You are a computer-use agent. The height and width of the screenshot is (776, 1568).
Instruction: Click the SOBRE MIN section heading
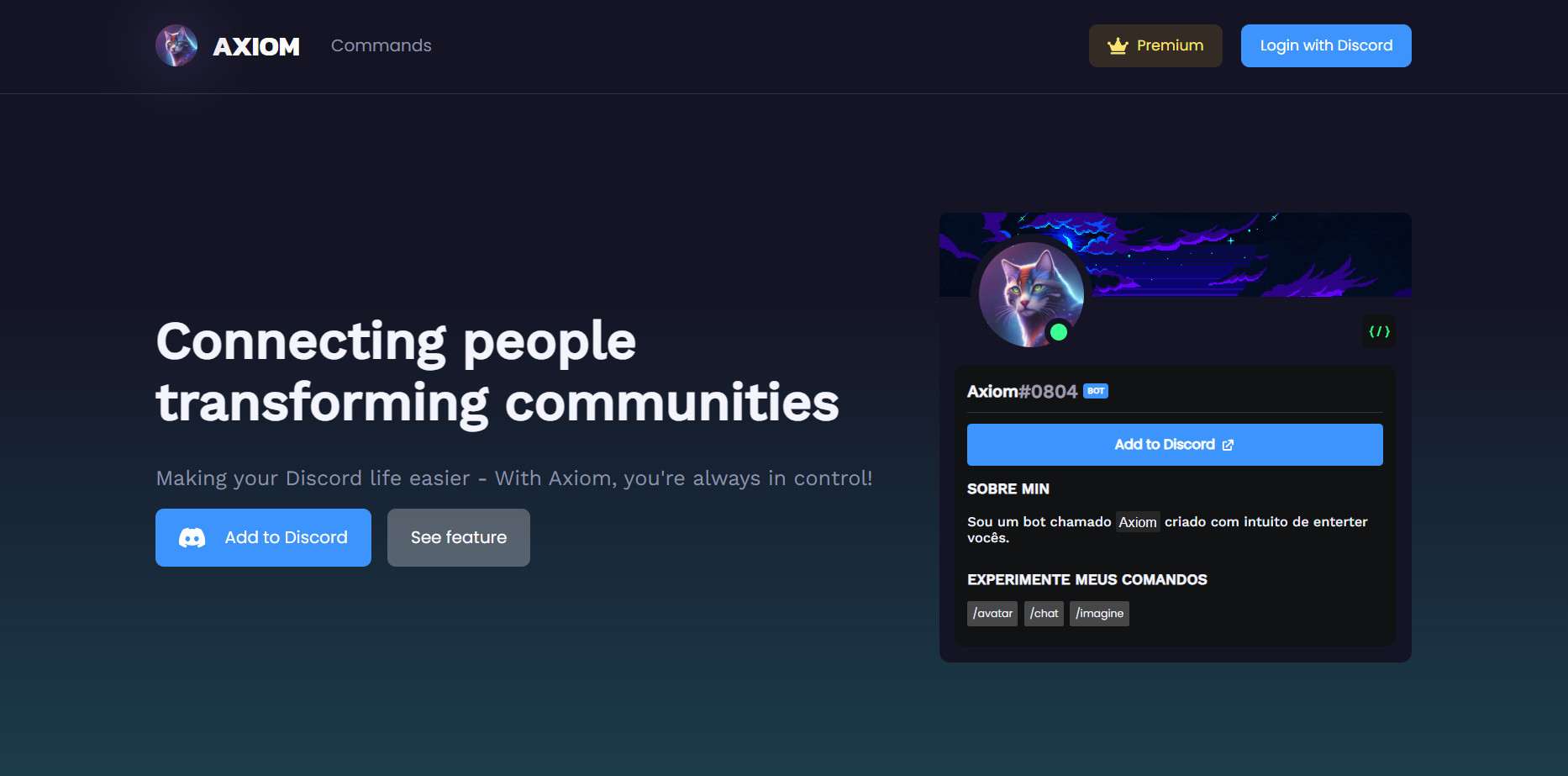pos(1008,488)
